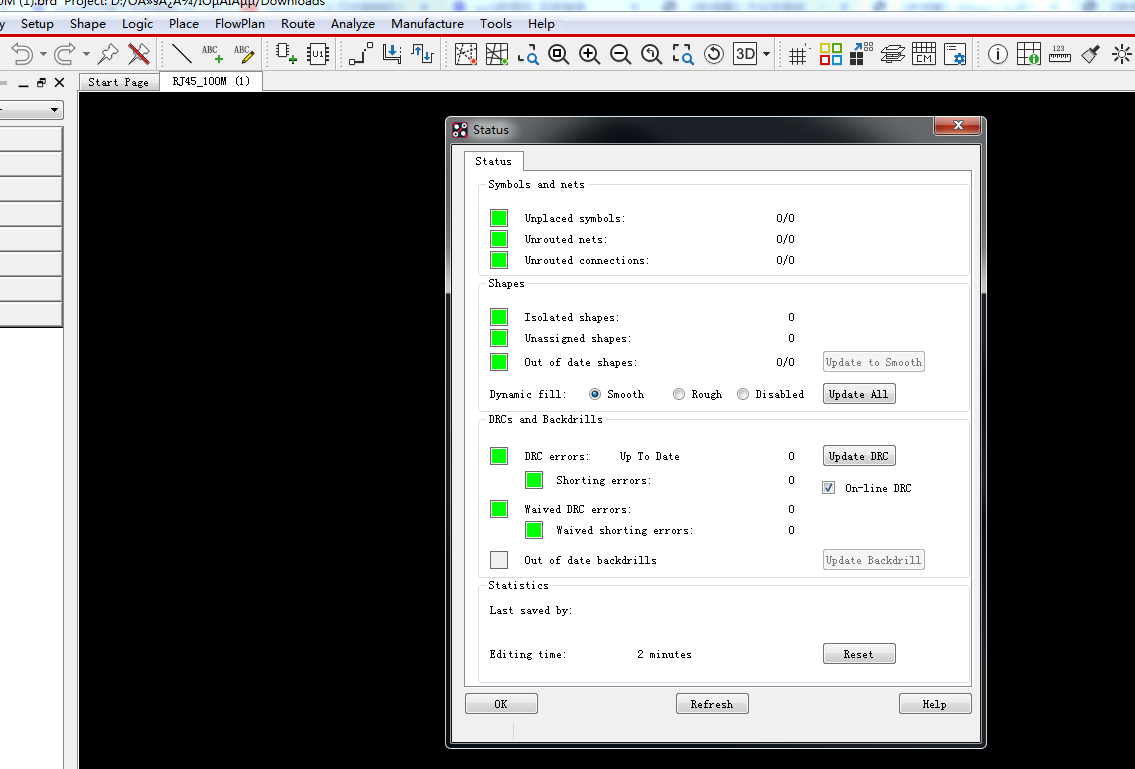The height and width of the screenshot is (769, 1135).
Task: Click the grid with green info icon
Action: 1029,54
